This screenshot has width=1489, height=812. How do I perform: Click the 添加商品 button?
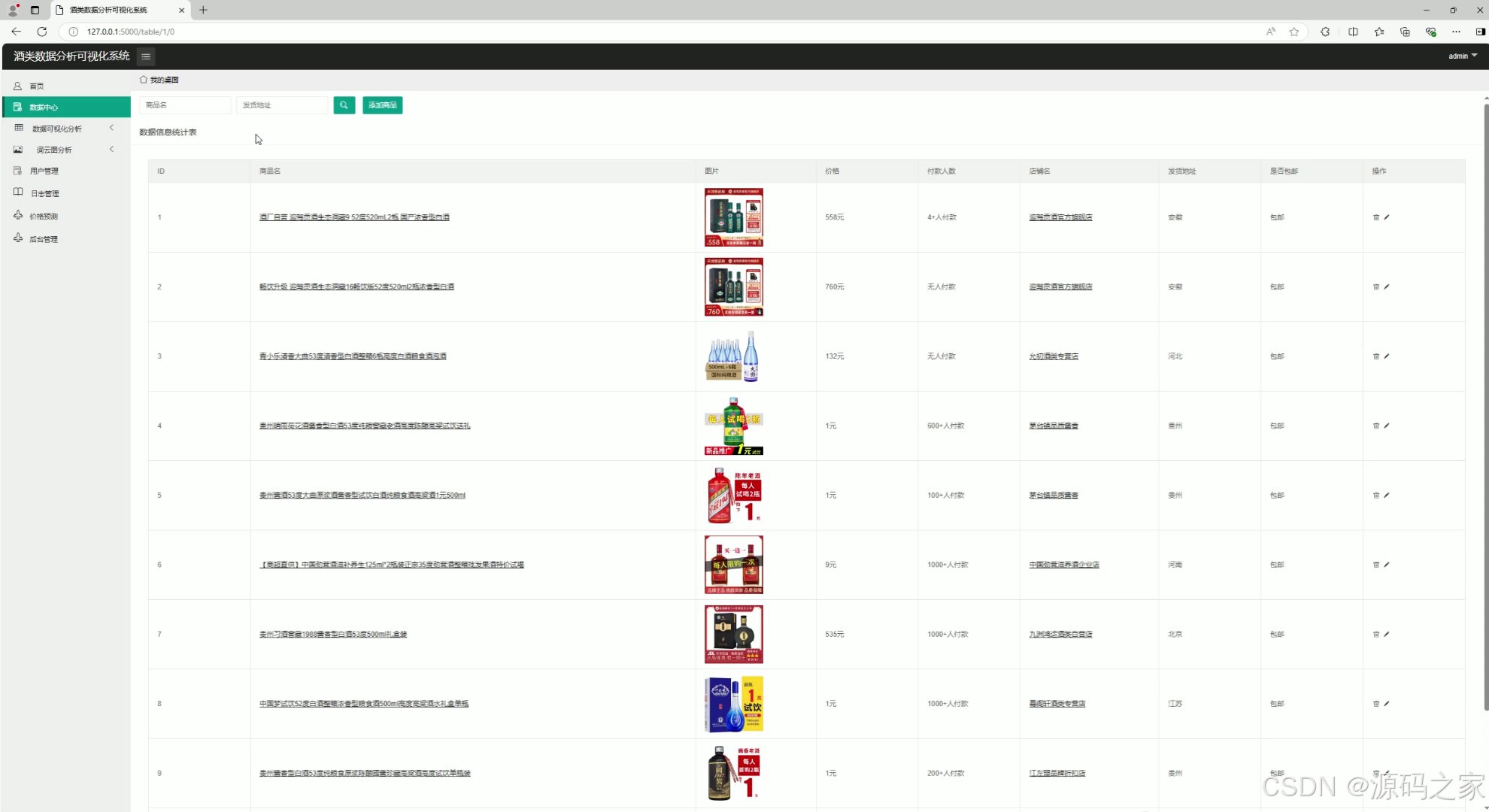pos(382,105)
